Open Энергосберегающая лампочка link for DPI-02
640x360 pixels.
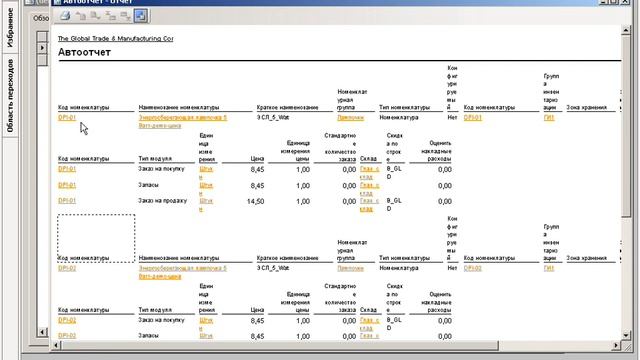(x=182, y=272)
